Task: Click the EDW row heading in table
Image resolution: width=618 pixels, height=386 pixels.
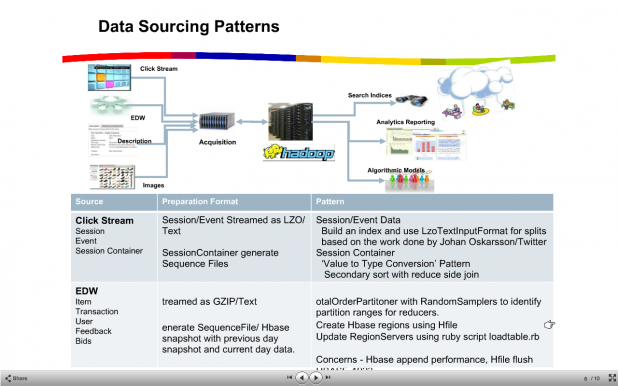Action: [87, 291]
